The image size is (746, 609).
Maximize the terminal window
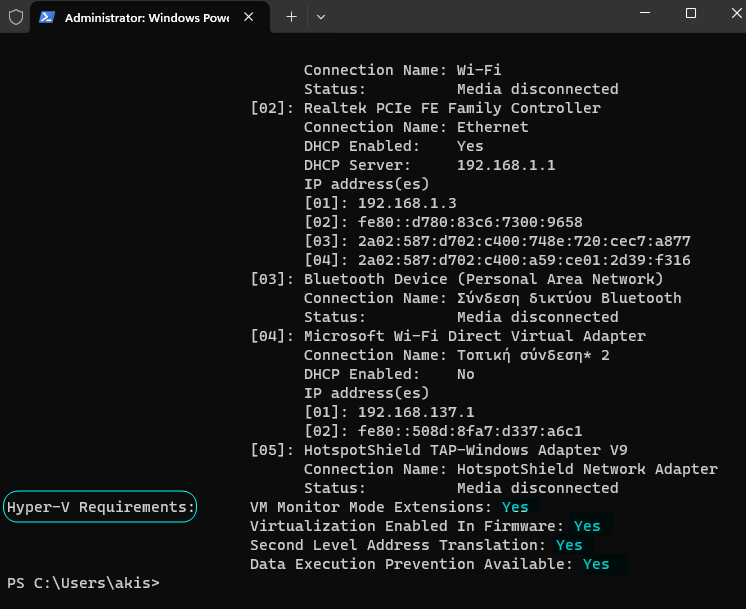[691, 13]
